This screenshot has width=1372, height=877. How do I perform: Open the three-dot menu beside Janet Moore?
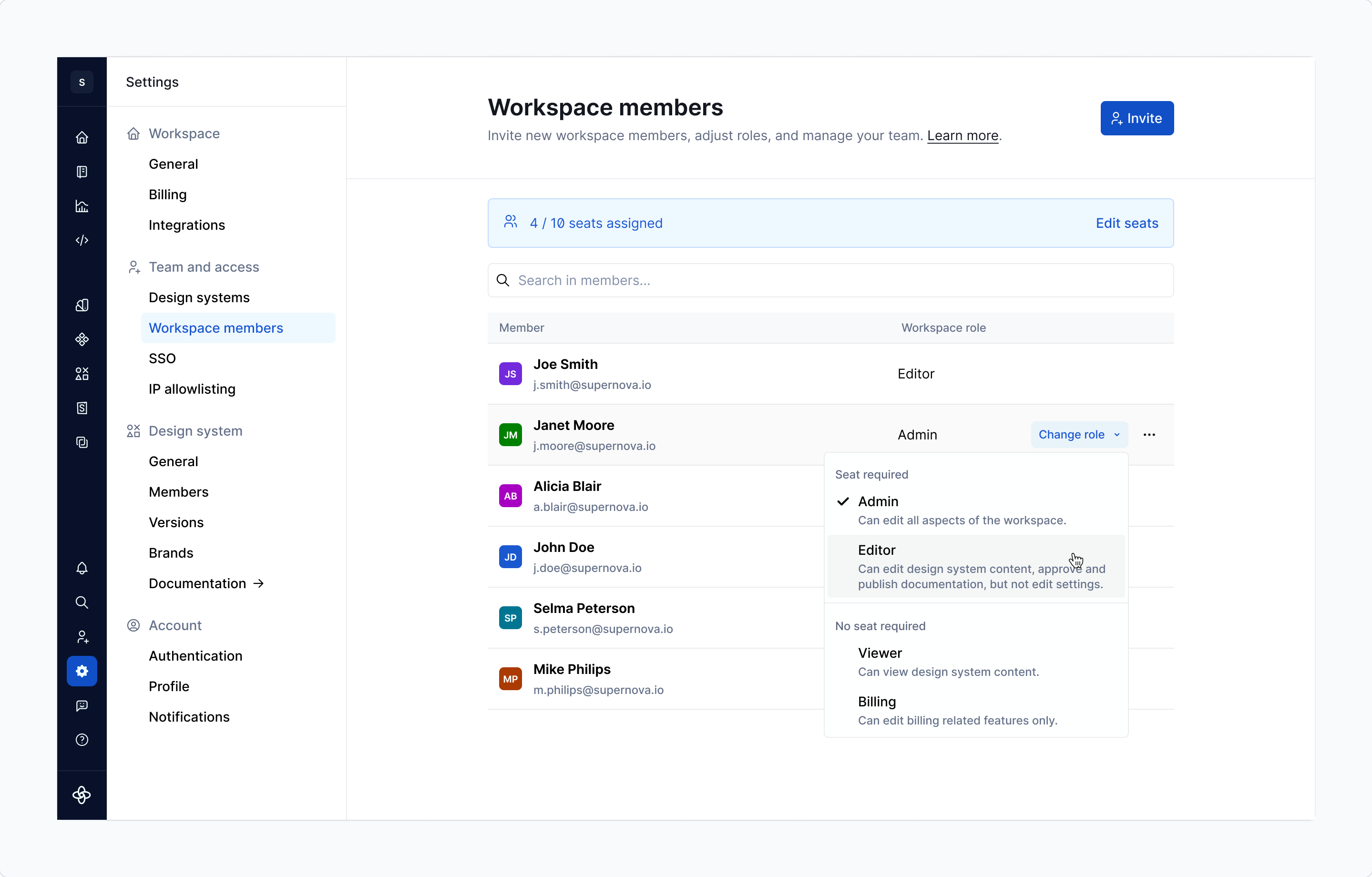coord(1149,435)
